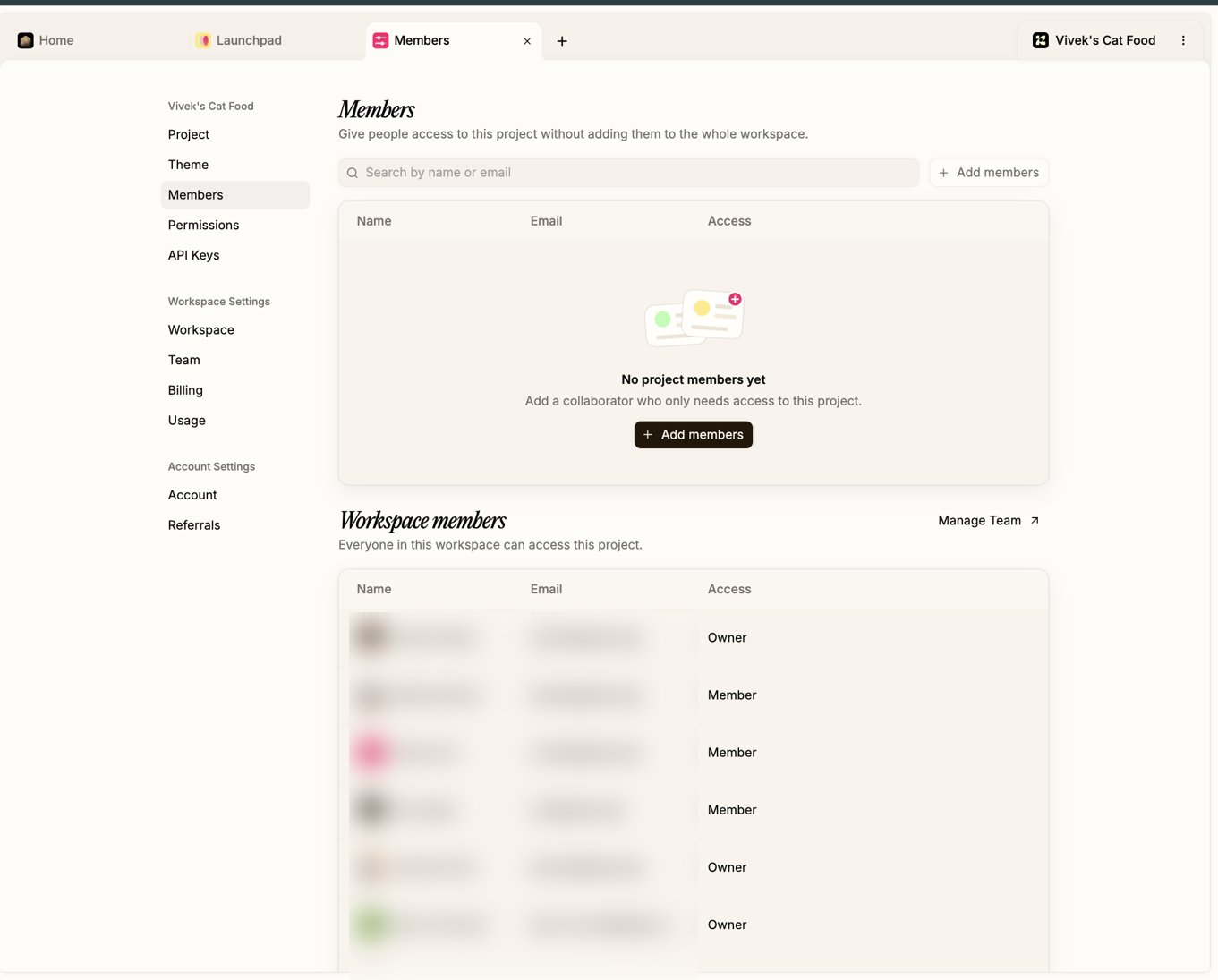This screenshot has height=980, width=1218.
Task: Click the Email header in Workspace members table
Action: pyautogui.click(x=546, y=589)
